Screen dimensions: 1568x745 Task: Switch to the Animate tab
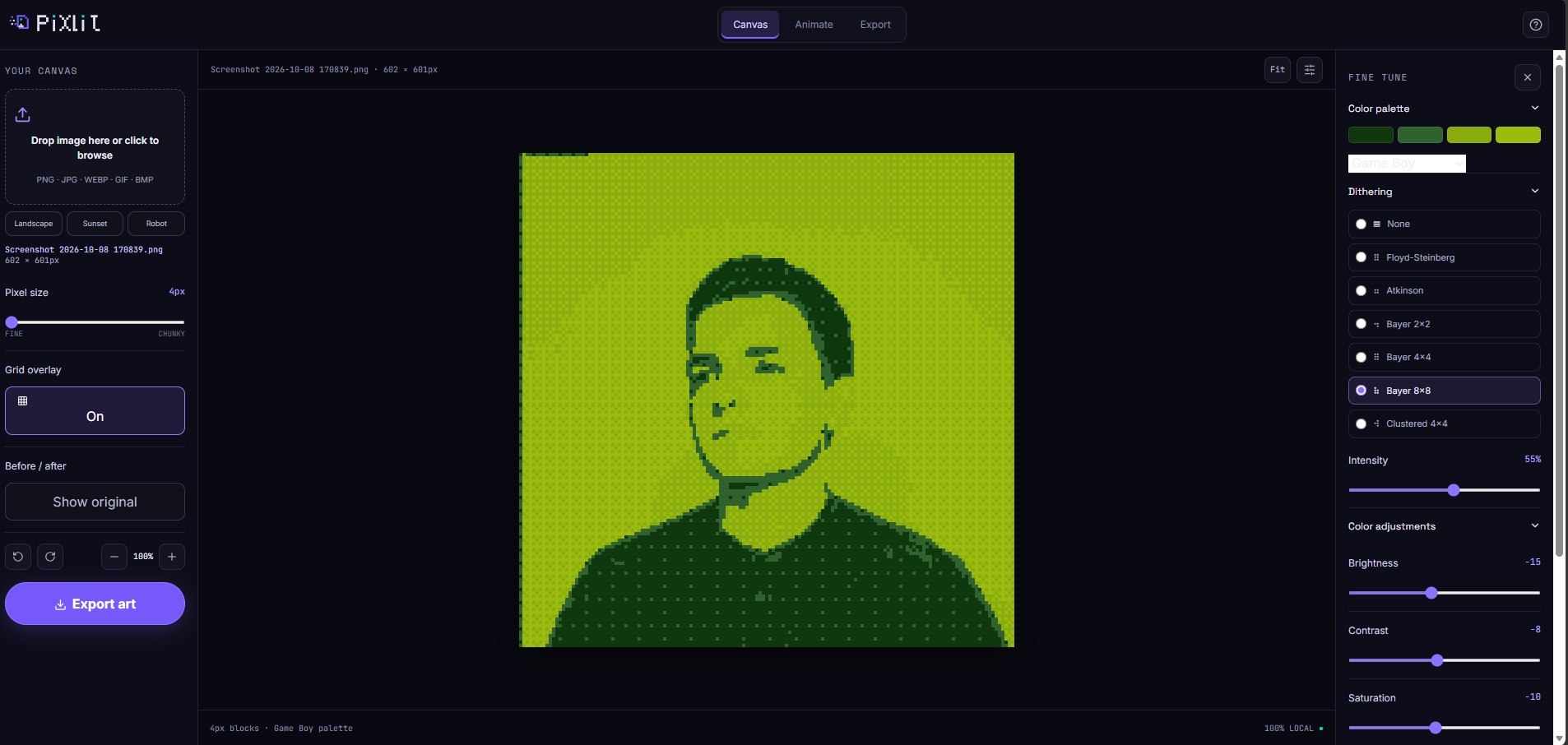[814, 25]
